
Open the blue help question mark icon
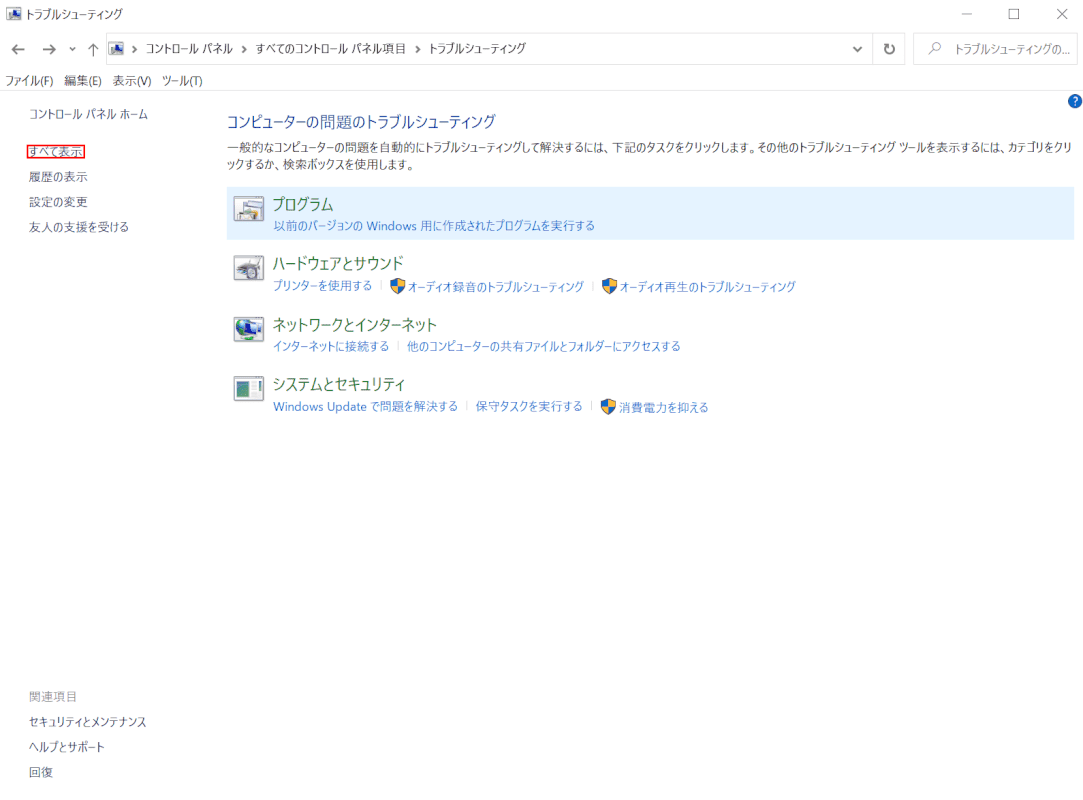pos(1075,101)
